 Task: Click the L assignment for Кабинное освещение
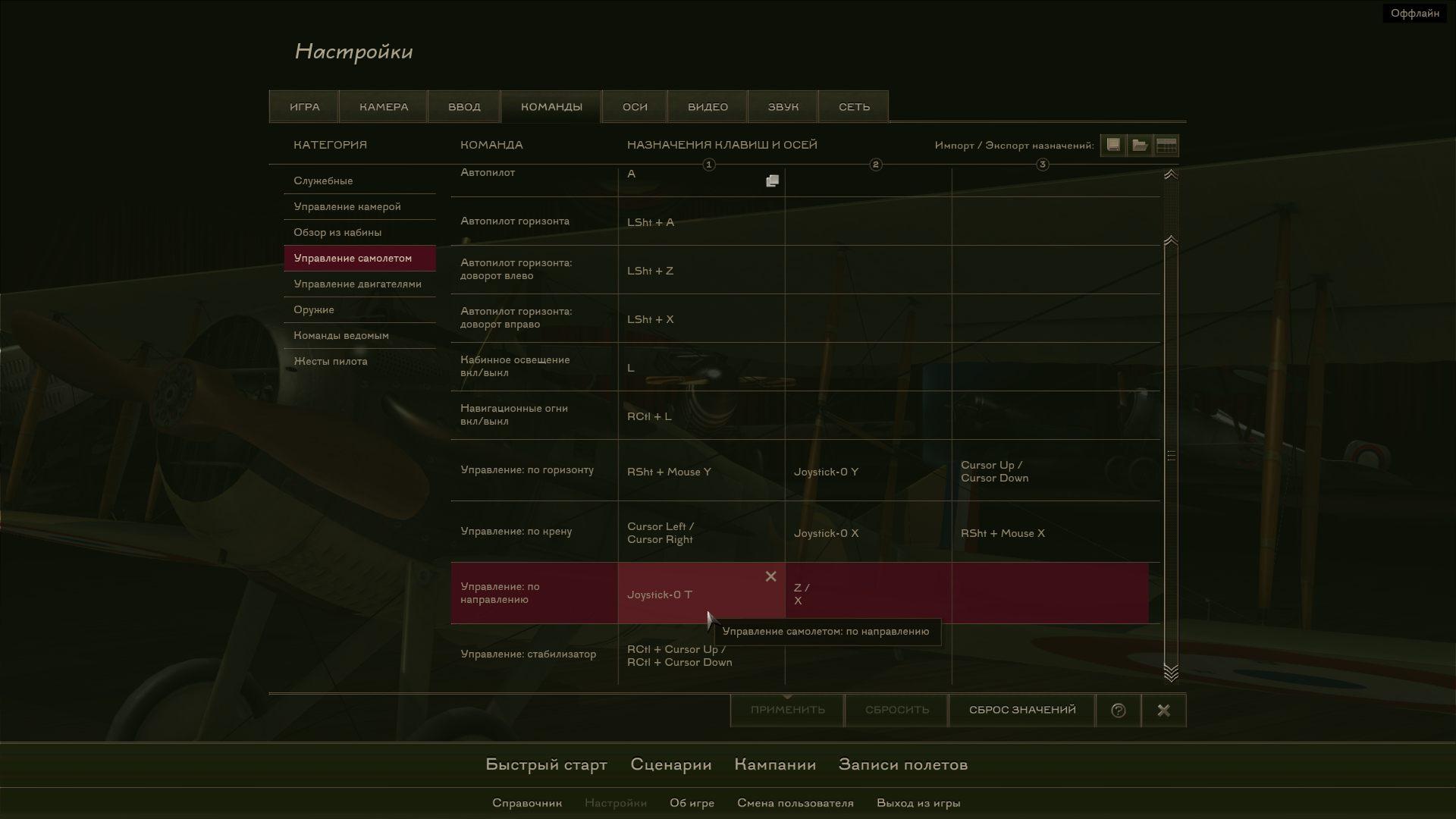click(701, 367)
